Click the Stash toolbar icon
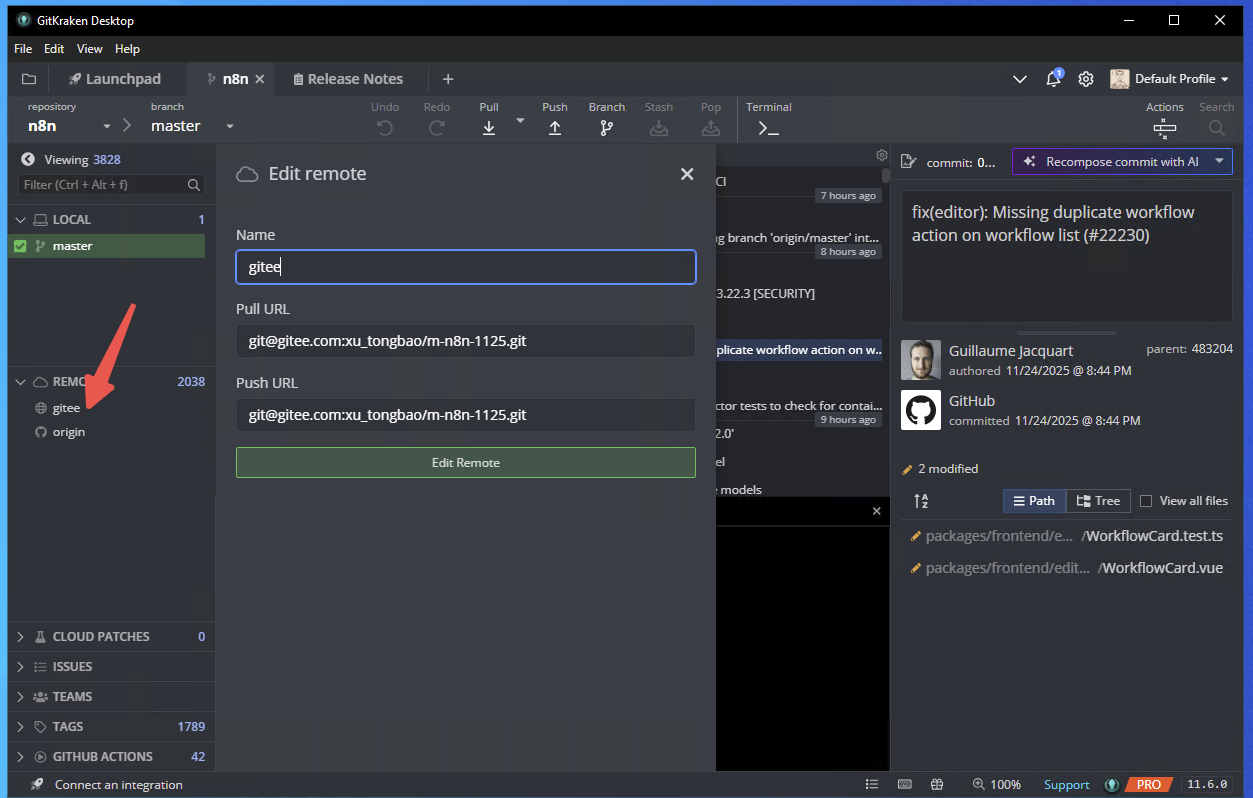Viewport: 1253px width, 798px height. click(x=659, y=128)
